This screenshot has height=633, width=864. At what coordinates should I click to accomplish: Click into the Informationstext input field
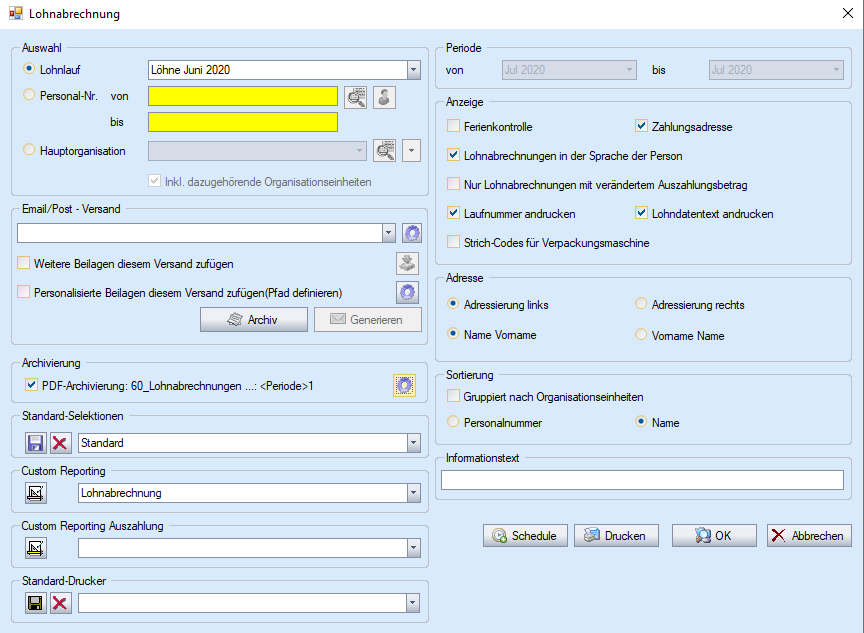(x=642, y=480)
